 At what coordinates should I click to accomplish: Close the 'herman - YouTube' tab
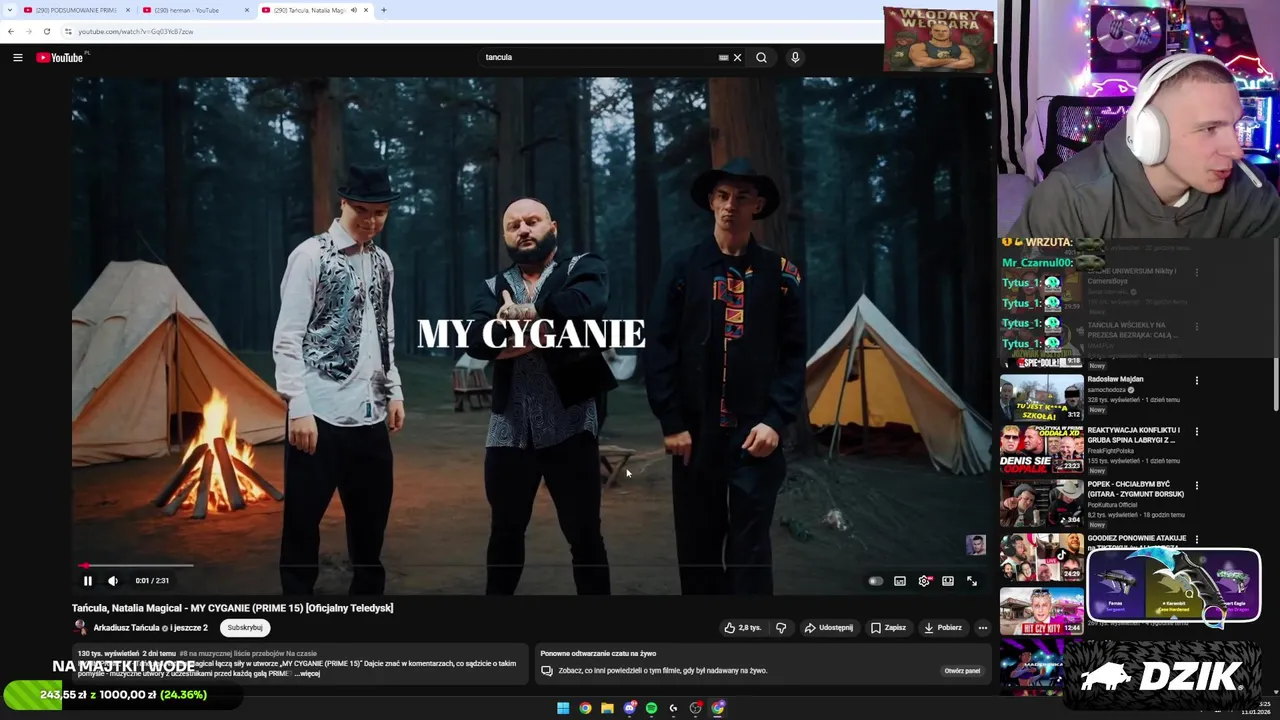point(247,10)
